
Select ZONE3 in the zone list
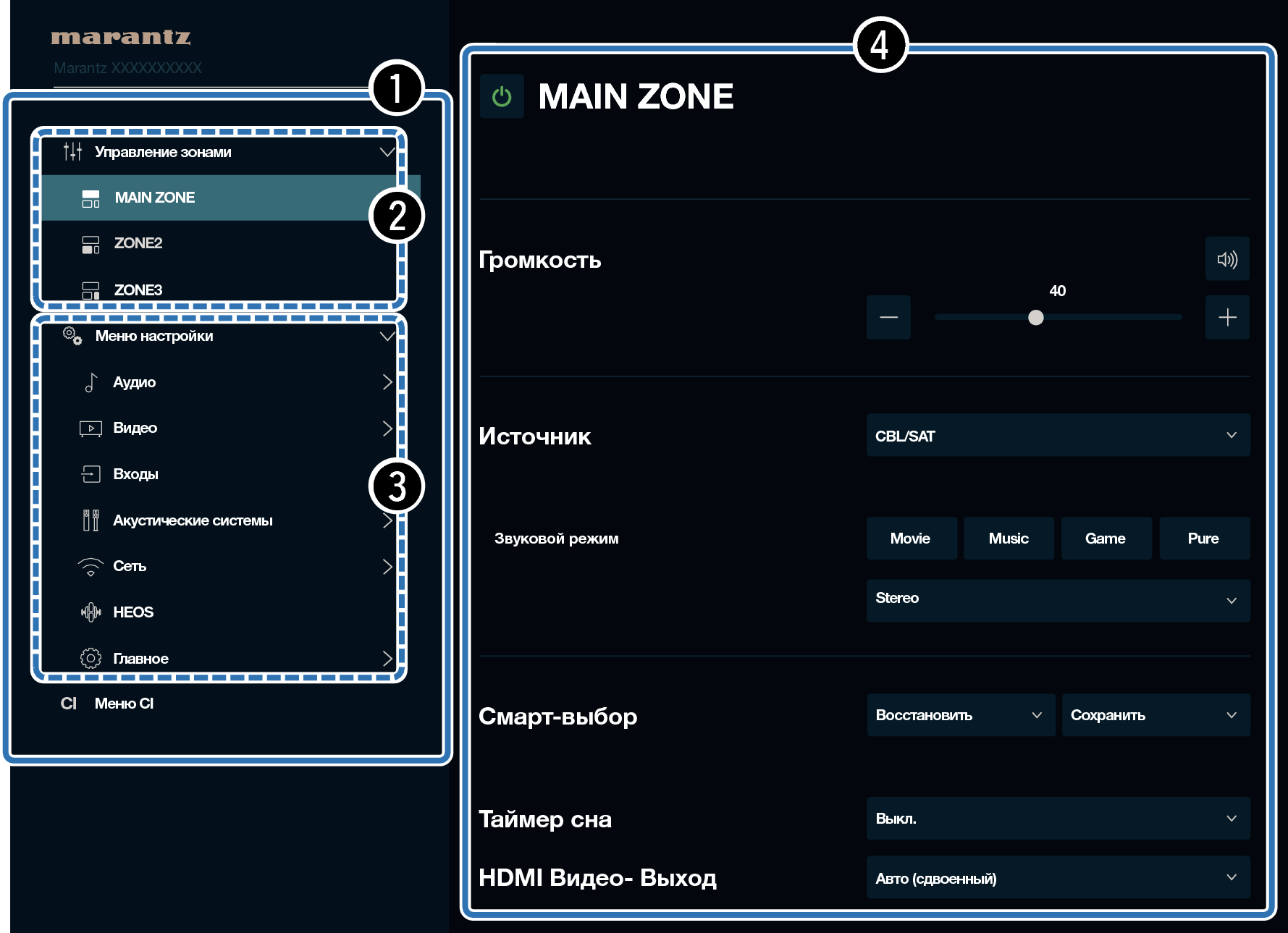point(138,290)
